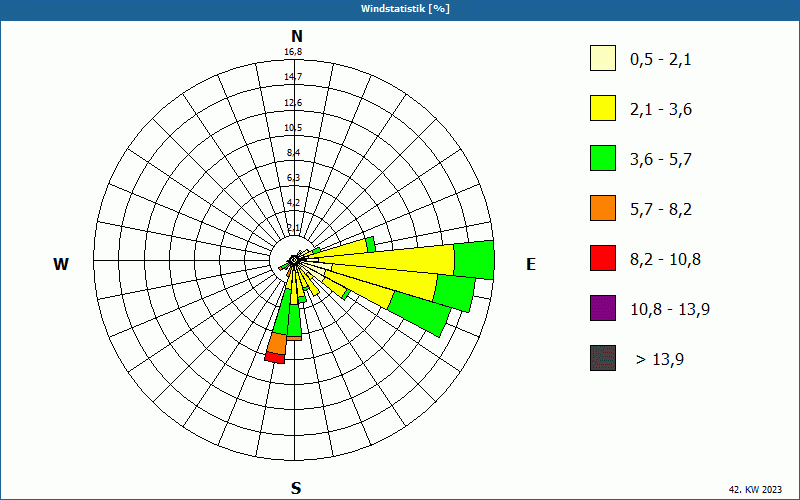Click the green 3,6 - 5,7 legend swatch
Screen dimensions: 800x500
click(603, 158)
